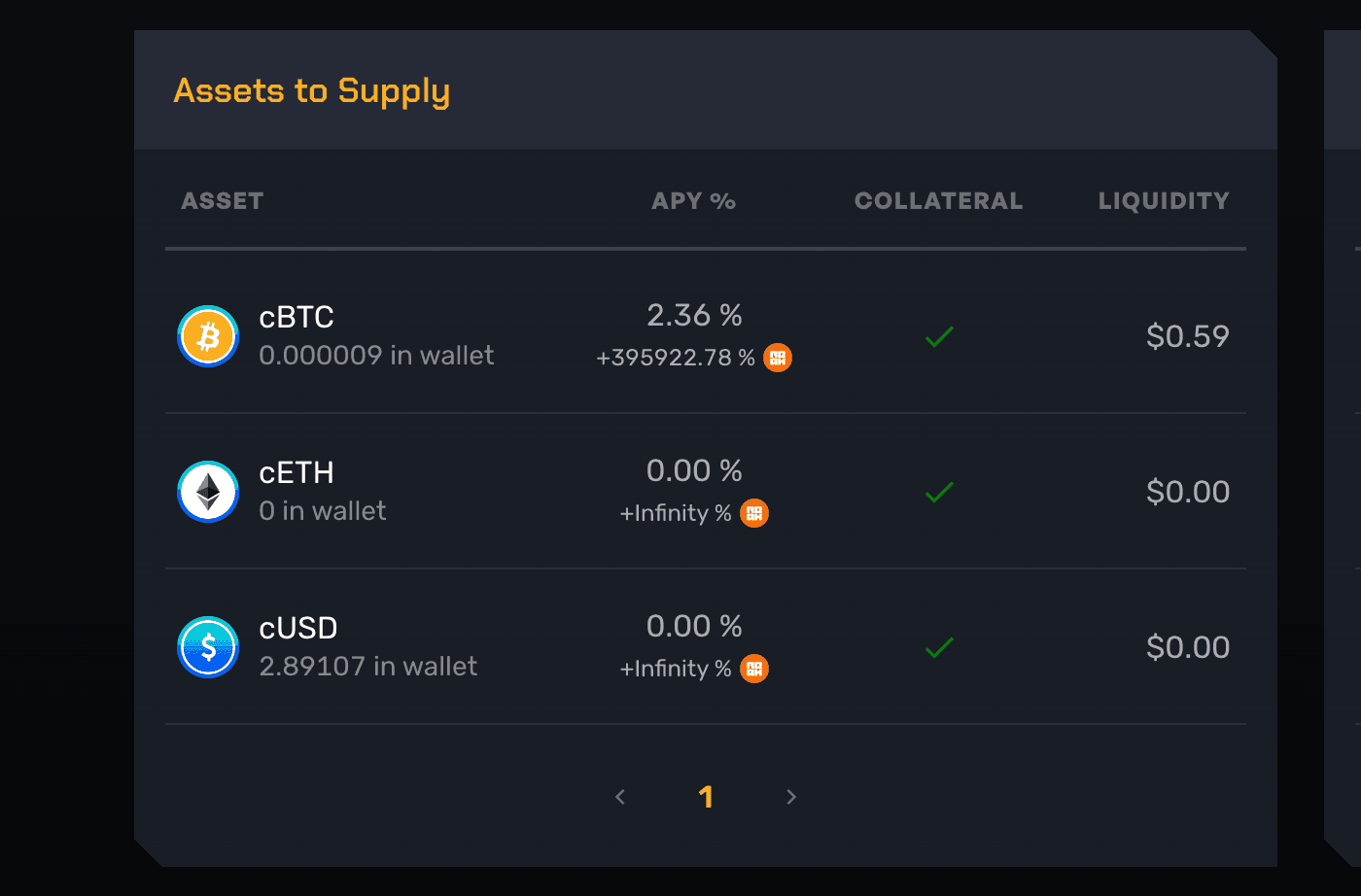Open the reward badge next to cBTC APY
The image size is (1361, 896).
(x=777, y=358)
